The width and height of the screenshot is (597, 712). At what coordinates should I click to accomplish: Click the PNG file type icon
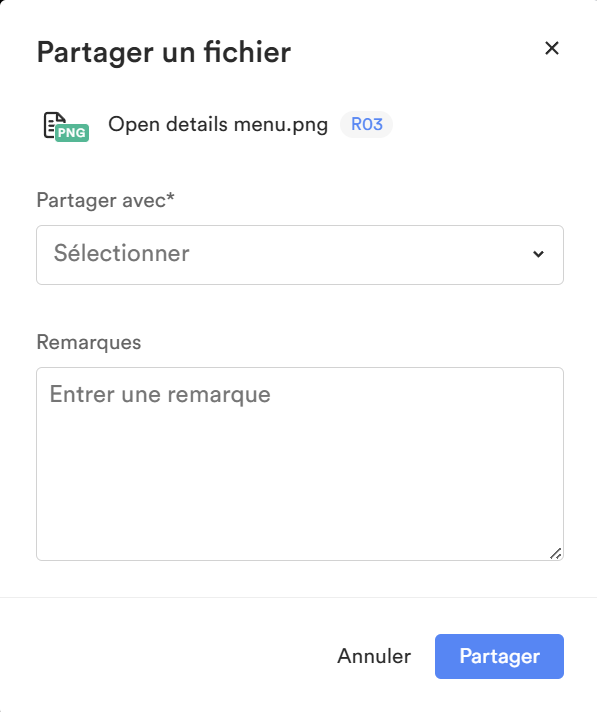[66, 127]
